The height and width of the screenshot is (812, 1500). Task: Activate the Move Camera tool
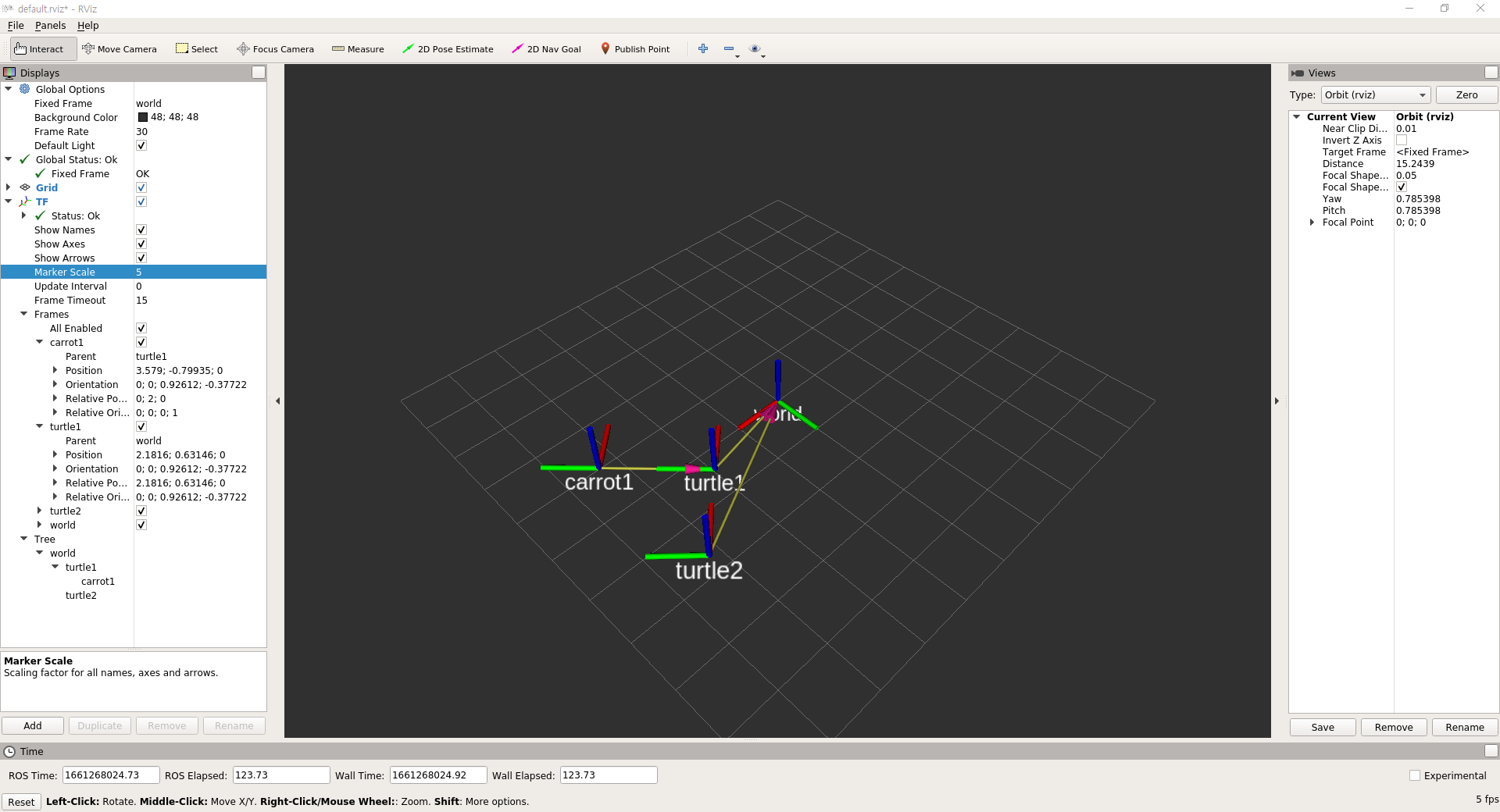(x=120, y=49)
